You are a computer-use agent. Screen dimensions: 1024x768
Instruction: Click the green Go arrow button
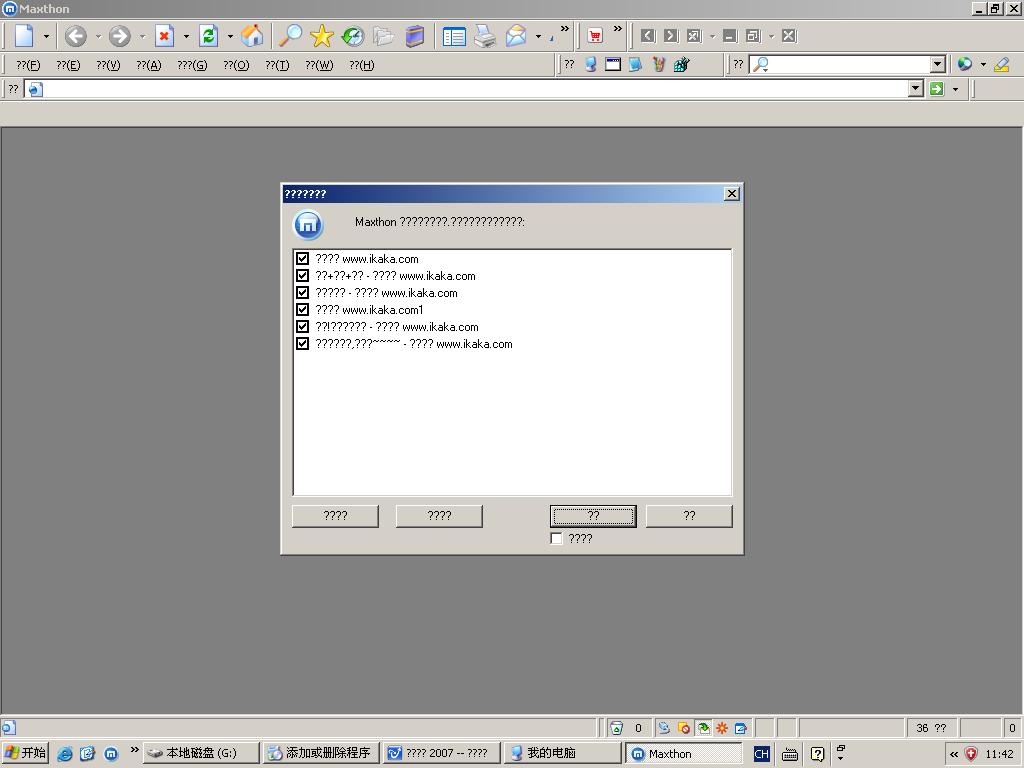(x=937, y=89)
